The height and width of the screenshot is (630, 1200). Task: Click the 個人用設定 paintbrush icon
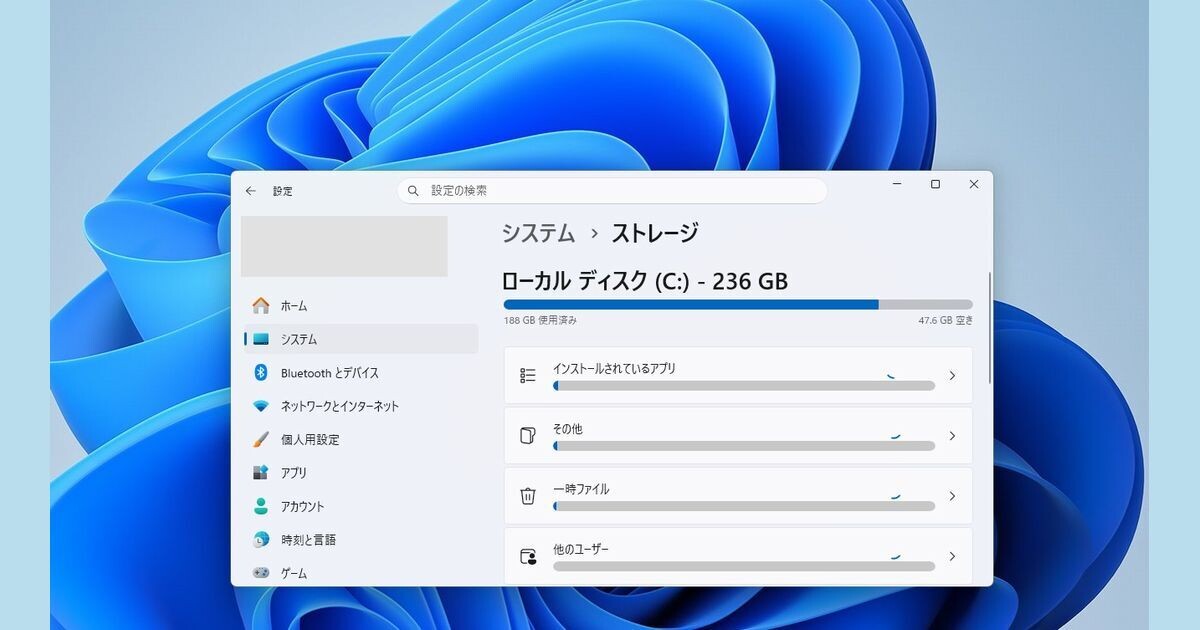[x=261, y=439]
